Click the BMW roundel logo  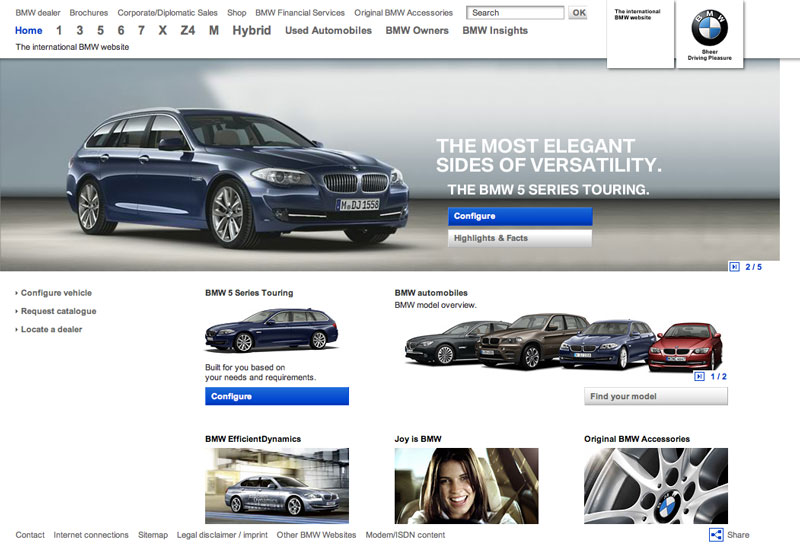[x=709, y=28]
